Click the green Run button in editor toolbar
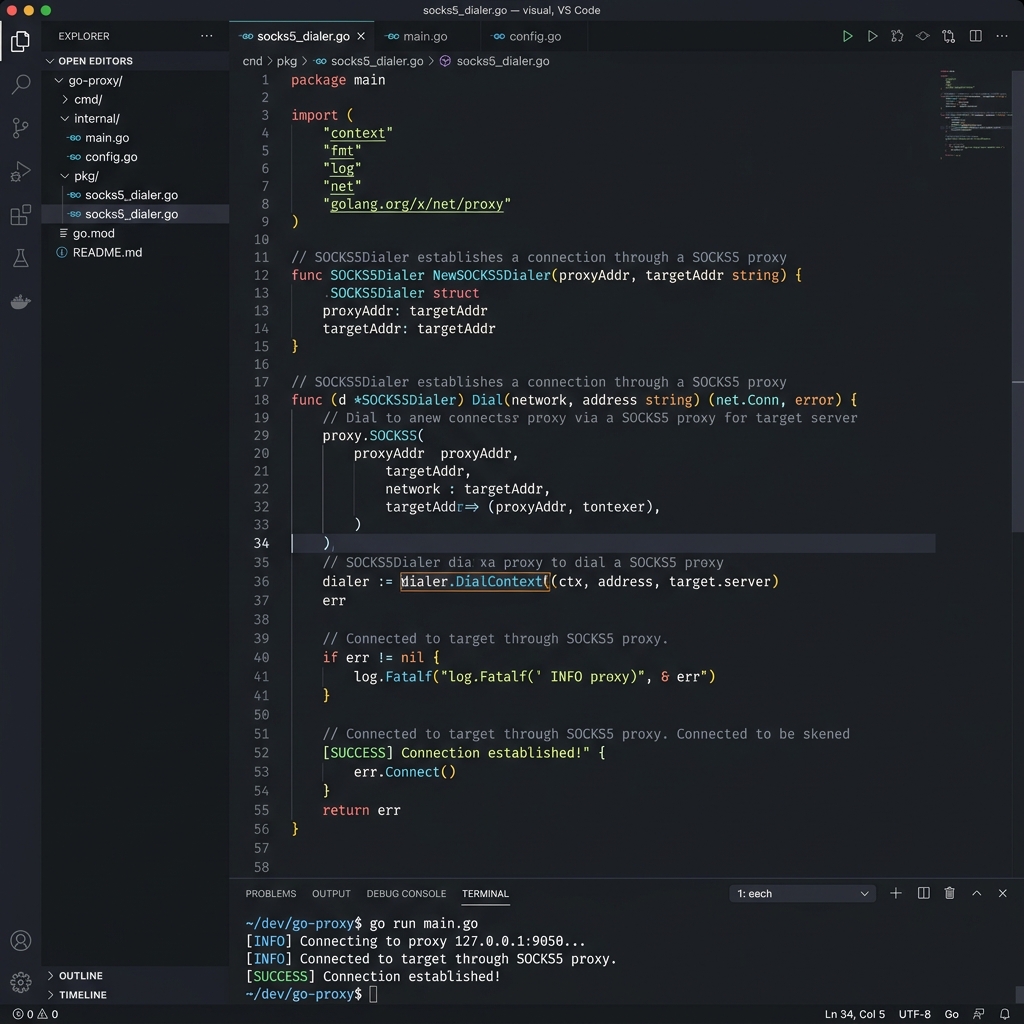The width and height of the screenshot is (1024, 1024). [x=847, y=36]
